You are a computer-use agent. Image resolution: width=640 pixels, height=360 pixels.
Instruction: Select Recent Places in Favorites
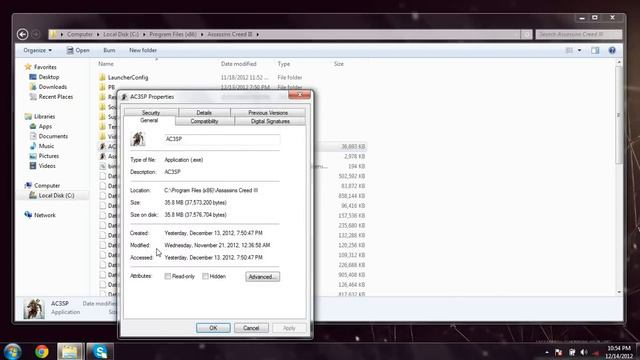coord(51,97)
